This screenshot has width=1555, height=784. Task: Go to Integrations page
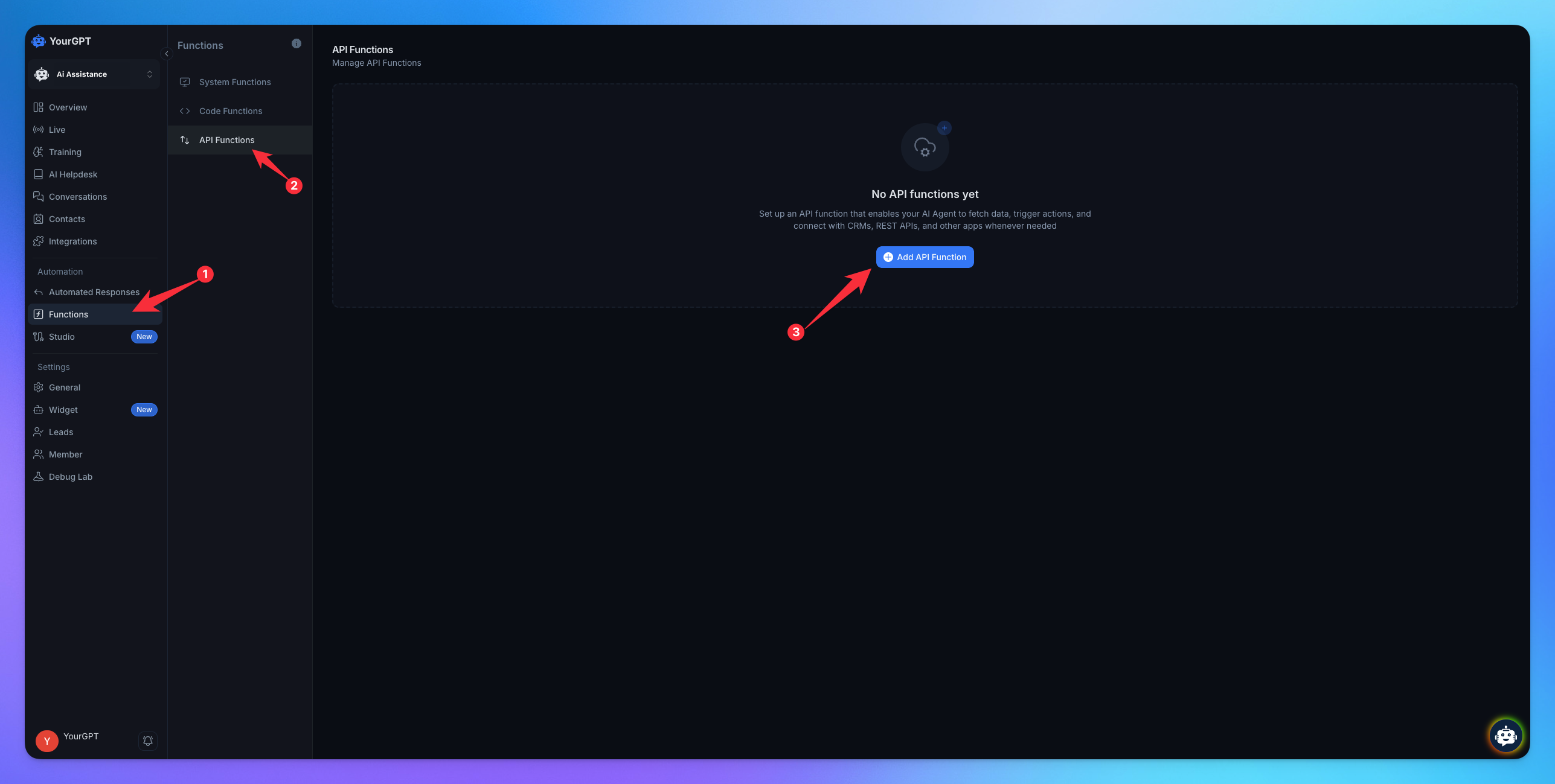[x=72, y=241]
